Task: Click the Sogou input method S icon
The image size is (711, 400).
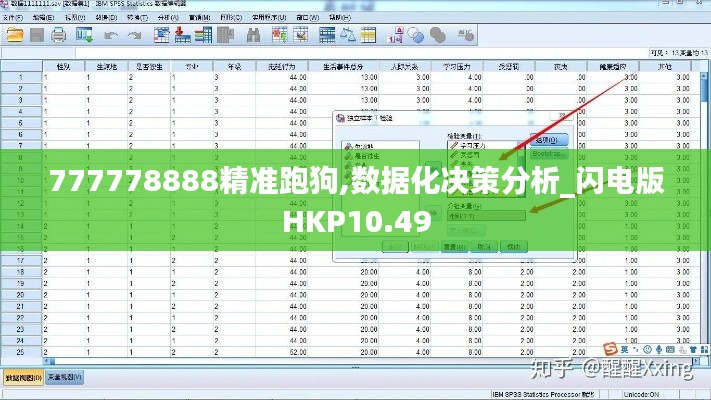Action: [610, 349]
